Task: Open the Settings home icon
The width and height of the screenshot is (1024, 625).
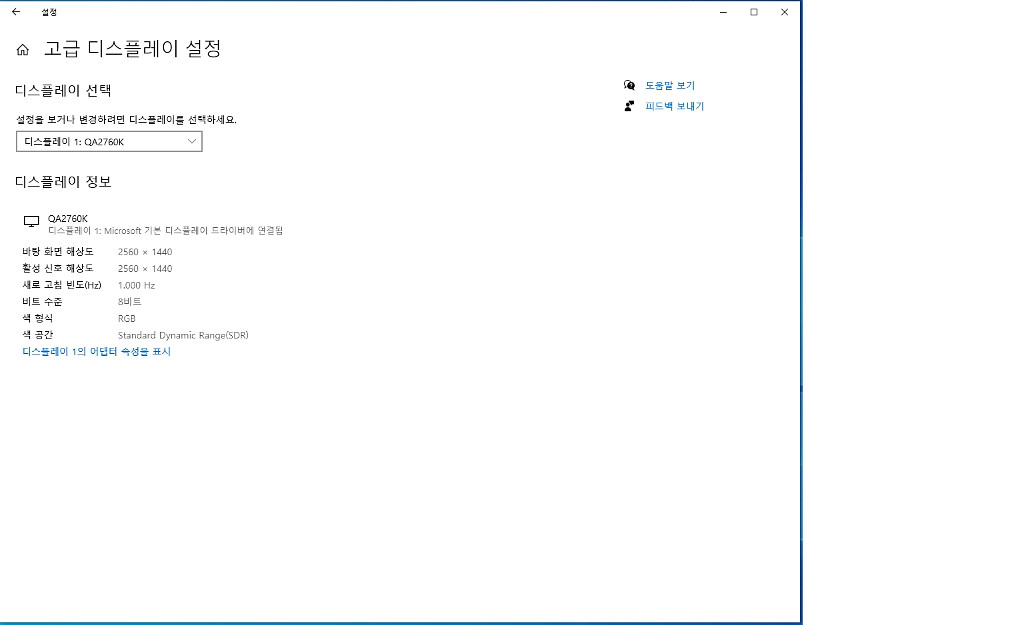Action: [x=23, y=50]
